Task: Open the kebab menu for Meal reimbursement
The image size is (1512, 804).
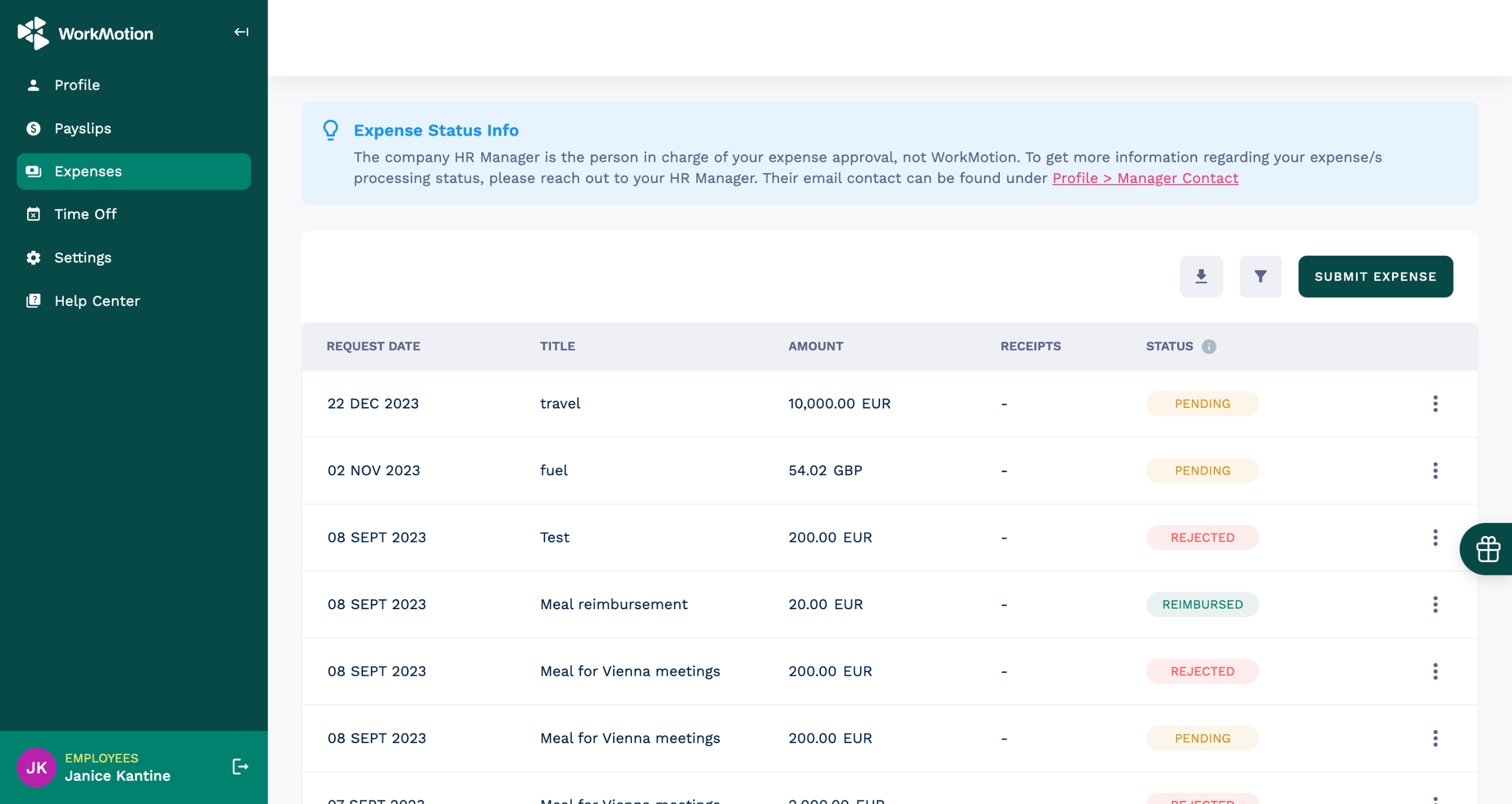Action: coord(1435,604)
